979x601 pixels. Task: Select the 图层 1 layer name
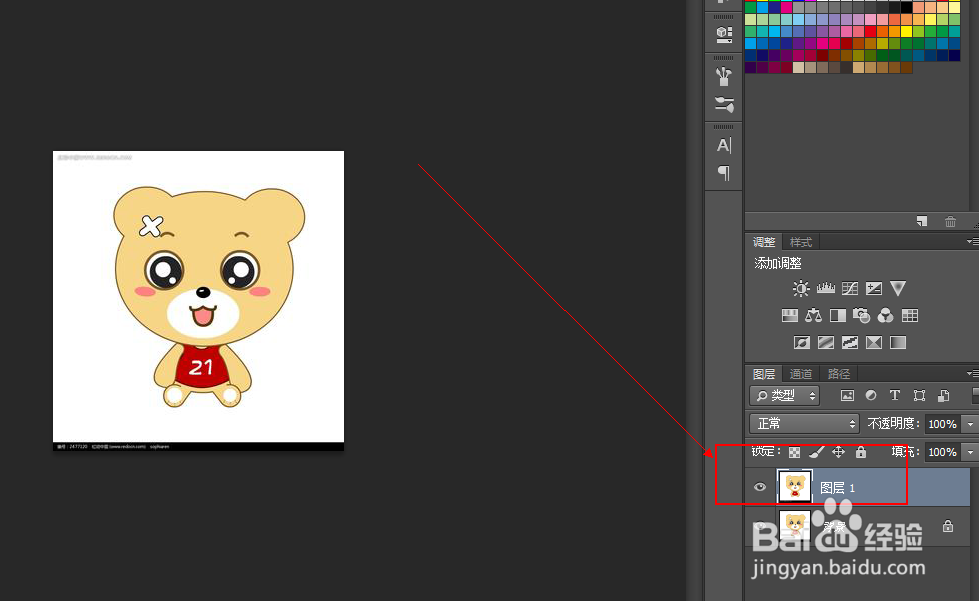click(x=837, y=487)
